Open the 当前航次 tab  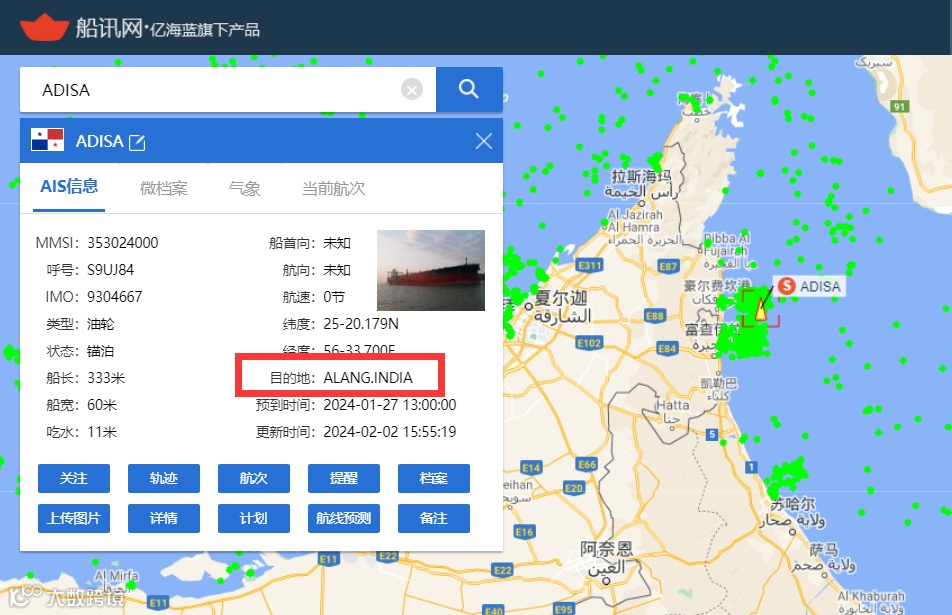(x=333, y=189)
